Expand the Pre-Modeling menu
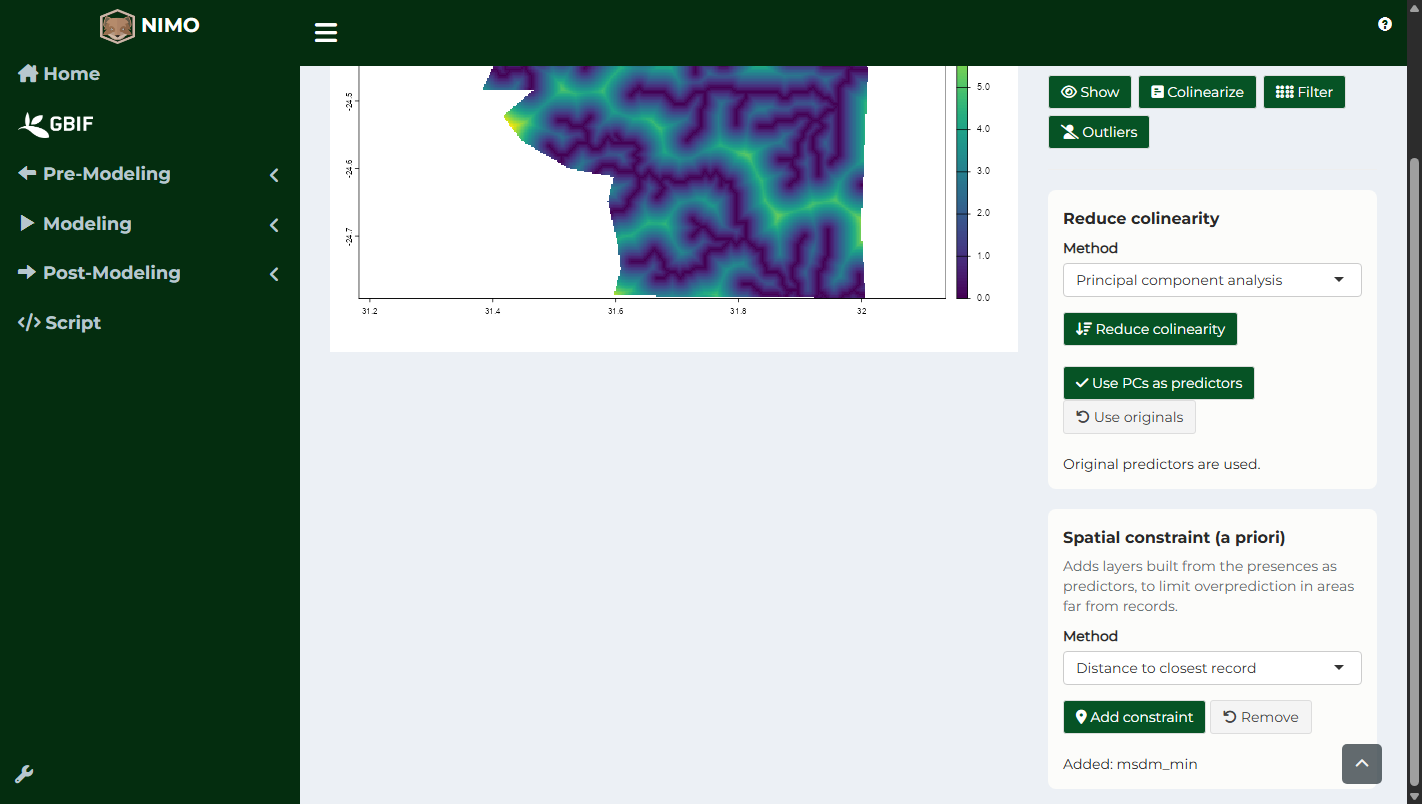Image resolution: width=1422 pixels, height=804 pixels. coord(150,174)
